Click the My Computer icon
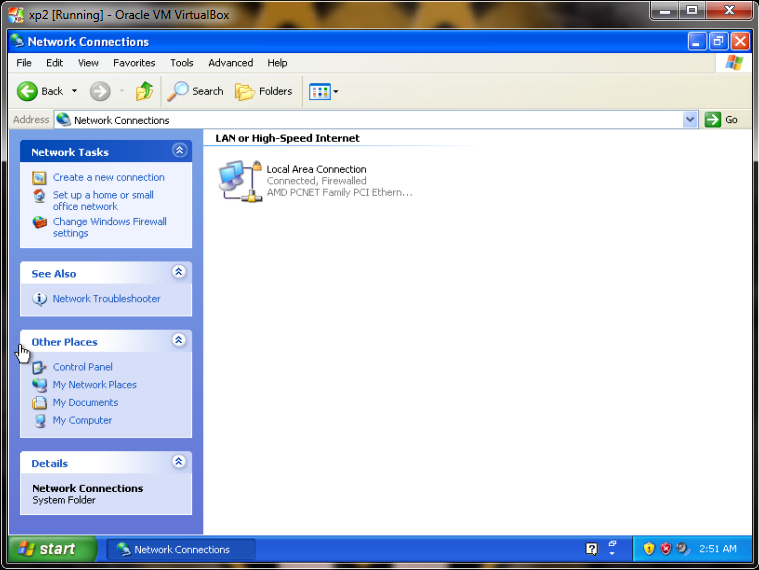The width and height of the screenshot is (759, 570). click(x=39, y=420)
